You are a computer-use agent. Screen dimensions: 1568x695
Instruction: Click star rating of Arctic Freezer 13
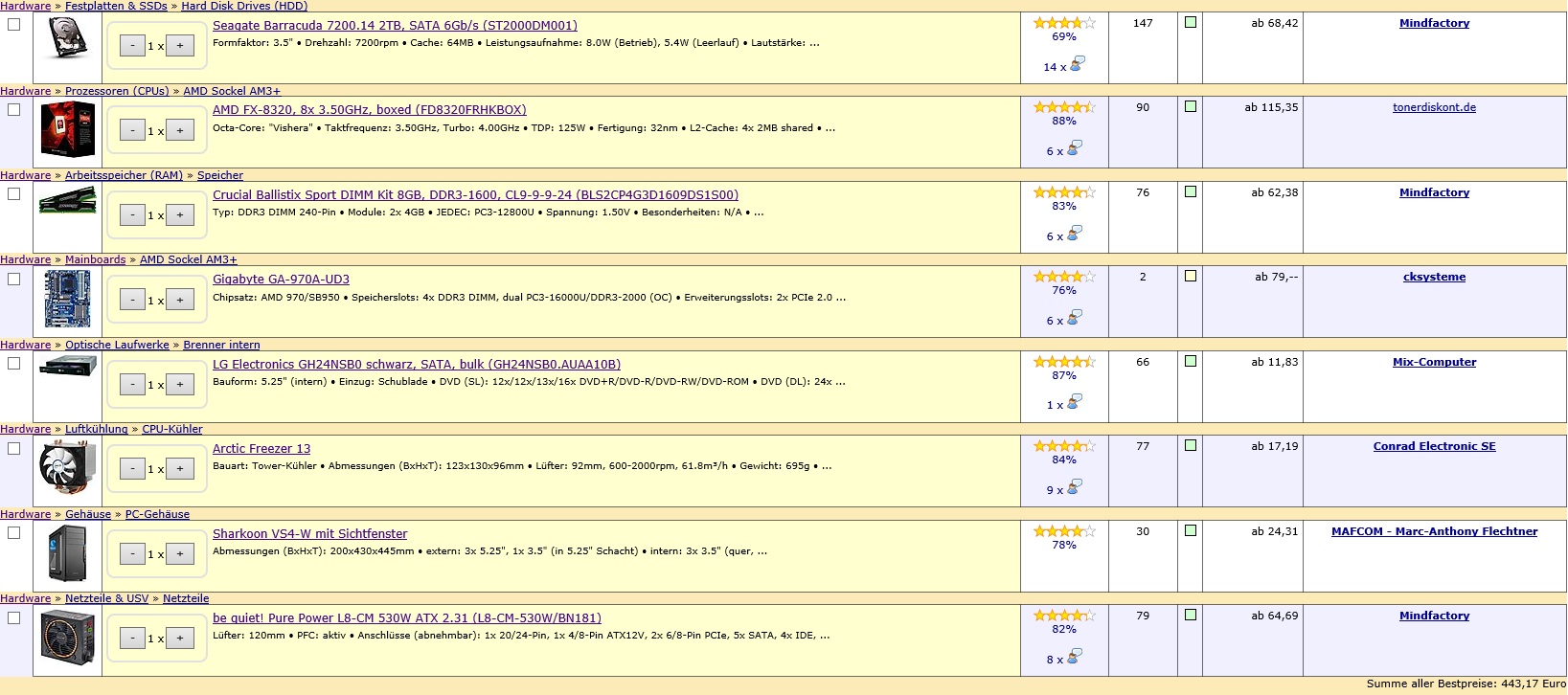pos(1064,446)
